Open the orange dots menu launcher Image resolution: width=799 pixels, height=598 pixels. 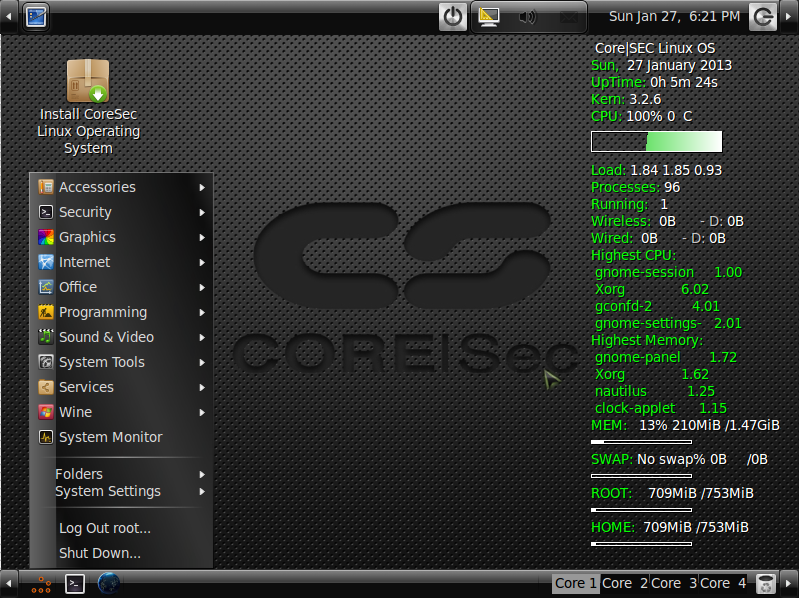[x=41, y=584]
